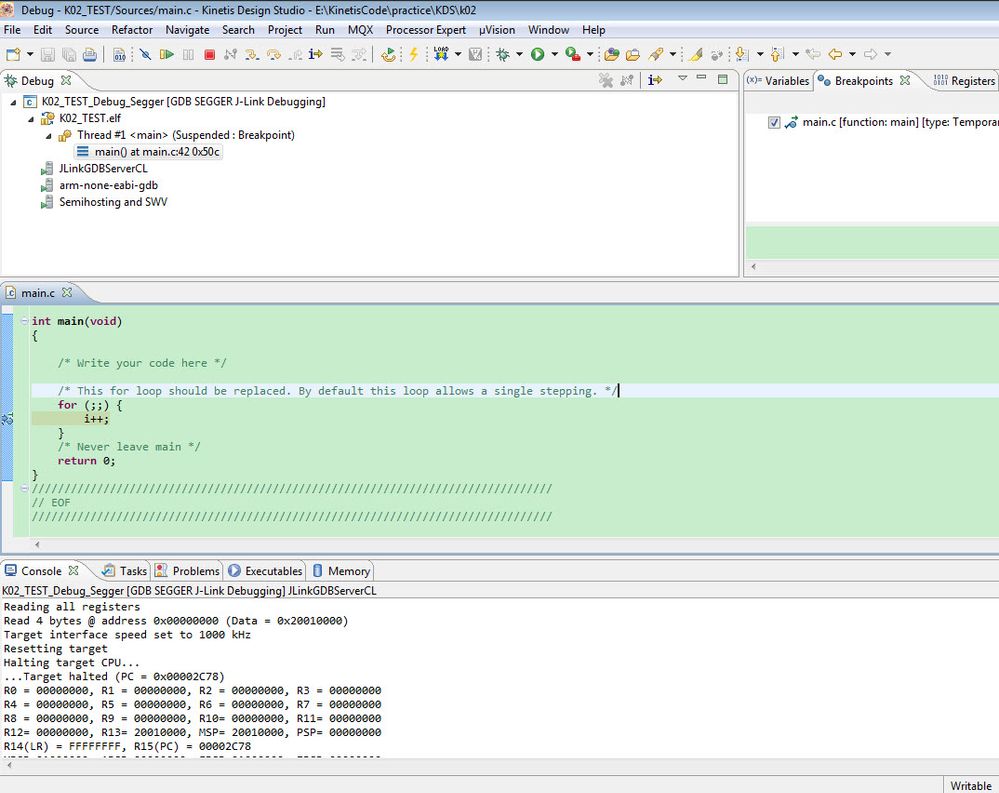Uncheck the main.c temporary breakpoint checkbox
The image size is (999, 793).
pyautogui.click(x=774, y=122)
